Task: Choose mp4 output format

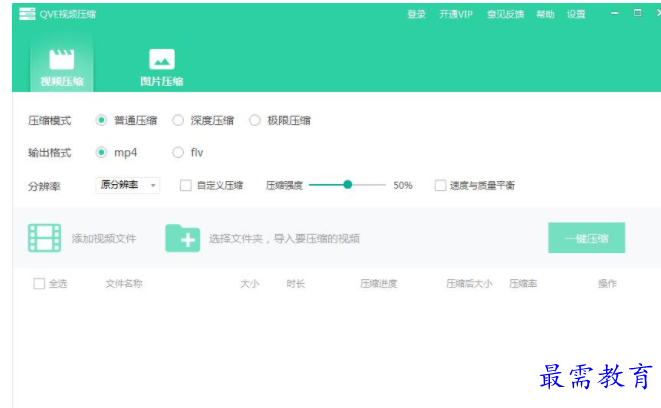Action: coord(101,152)
